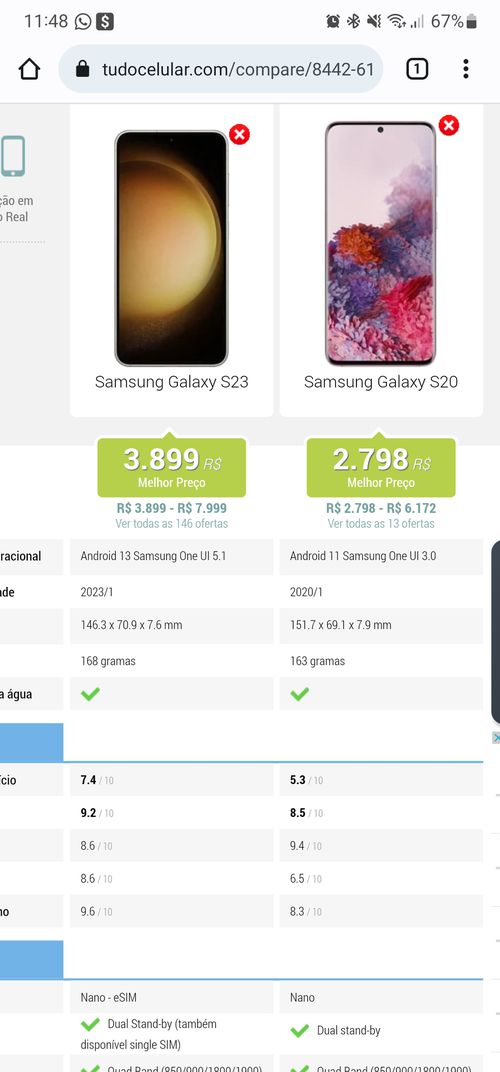The width and height of the screenshot is (500, 1072).
Task: Open the Chrome three-dot menu
Action: (x=466, y=69)
